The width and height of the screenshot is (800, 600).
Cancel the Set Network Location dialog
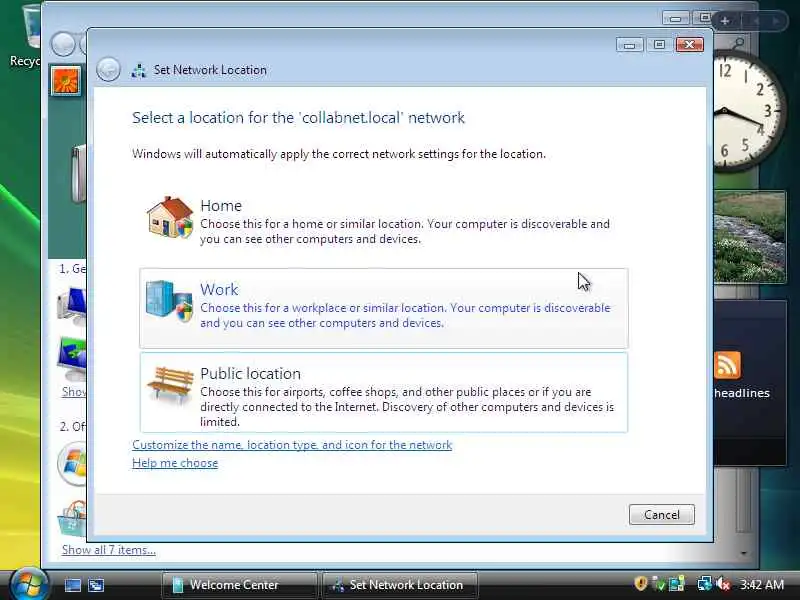(x=661, y=514)
